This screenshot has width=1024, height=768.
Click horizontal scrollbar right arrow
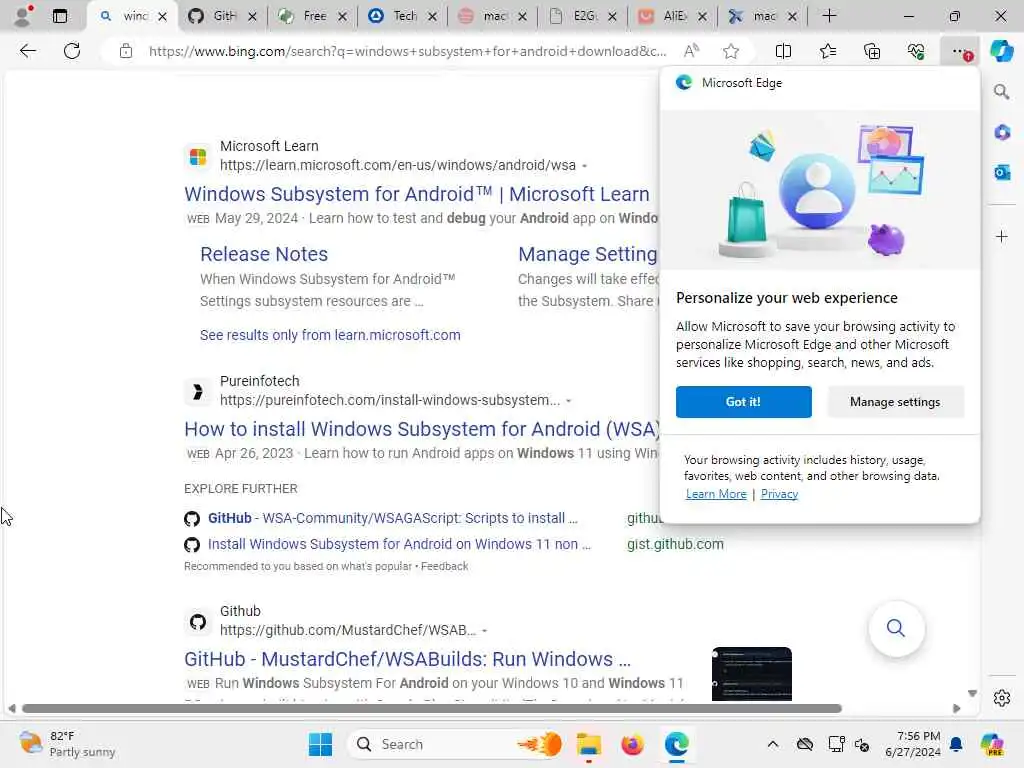tap(957, 709)
